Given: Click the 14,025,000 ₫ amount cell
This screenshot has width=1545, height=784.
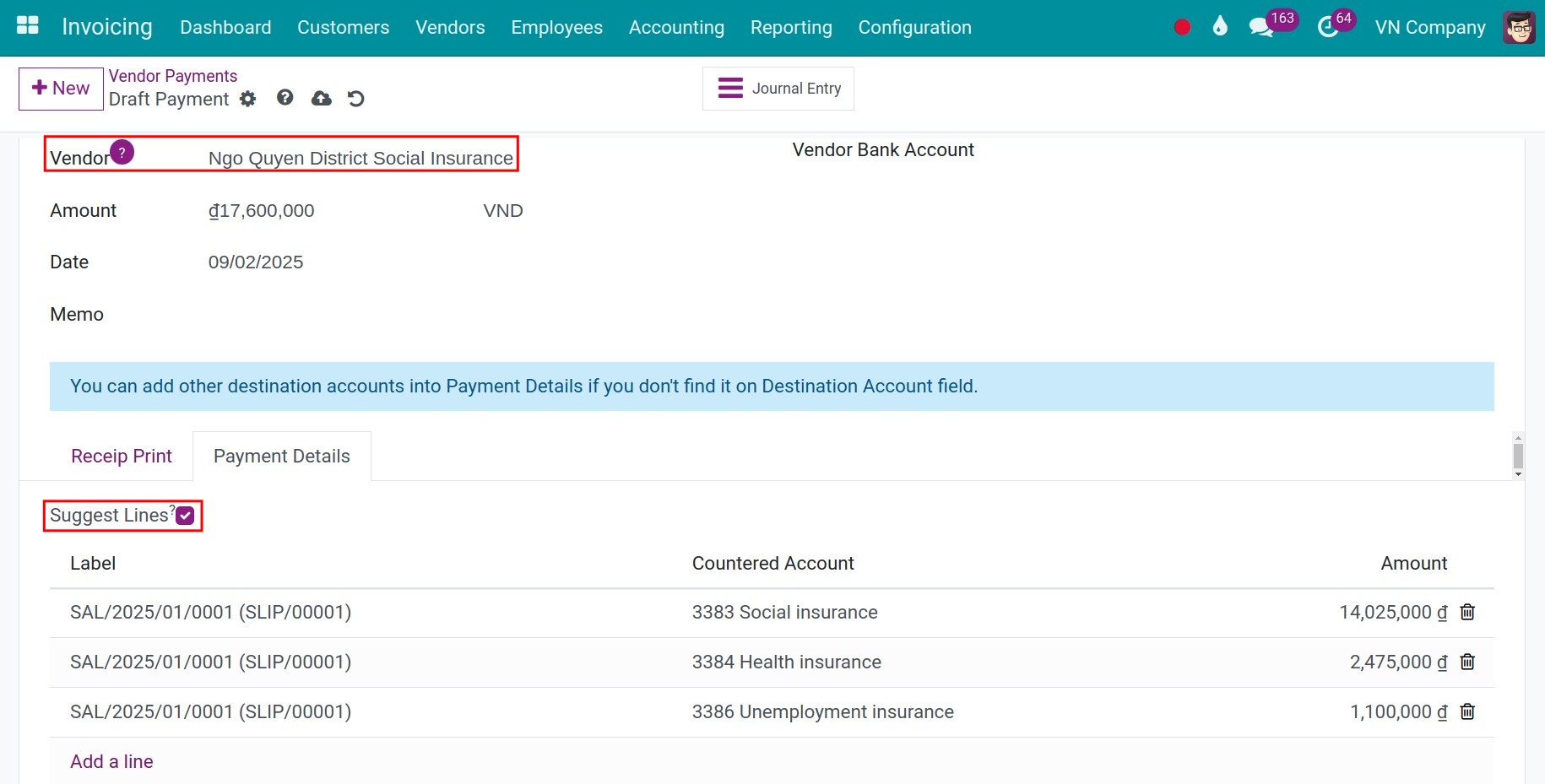Looking at the screenshot, I should click(x=1393, y=613).
